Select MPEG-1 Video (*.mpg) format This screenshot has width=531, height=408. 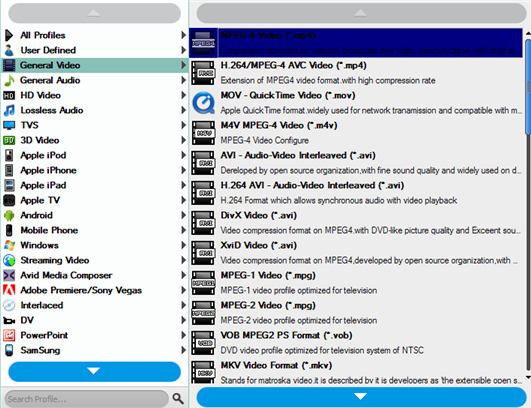[356, 282]
